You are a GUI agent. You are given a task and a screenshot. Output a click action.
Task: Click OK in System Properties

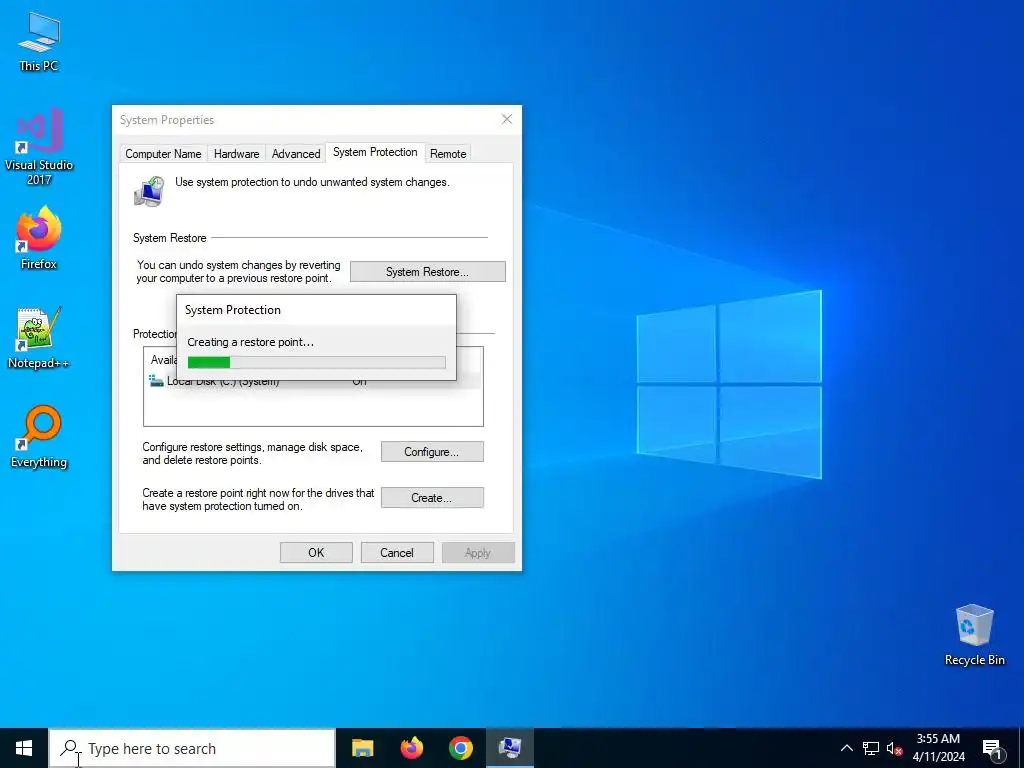click(316, 552)
